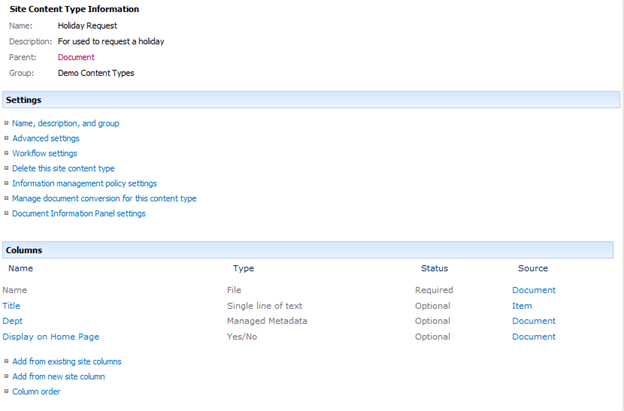Open the Title column link

[11, 306]
